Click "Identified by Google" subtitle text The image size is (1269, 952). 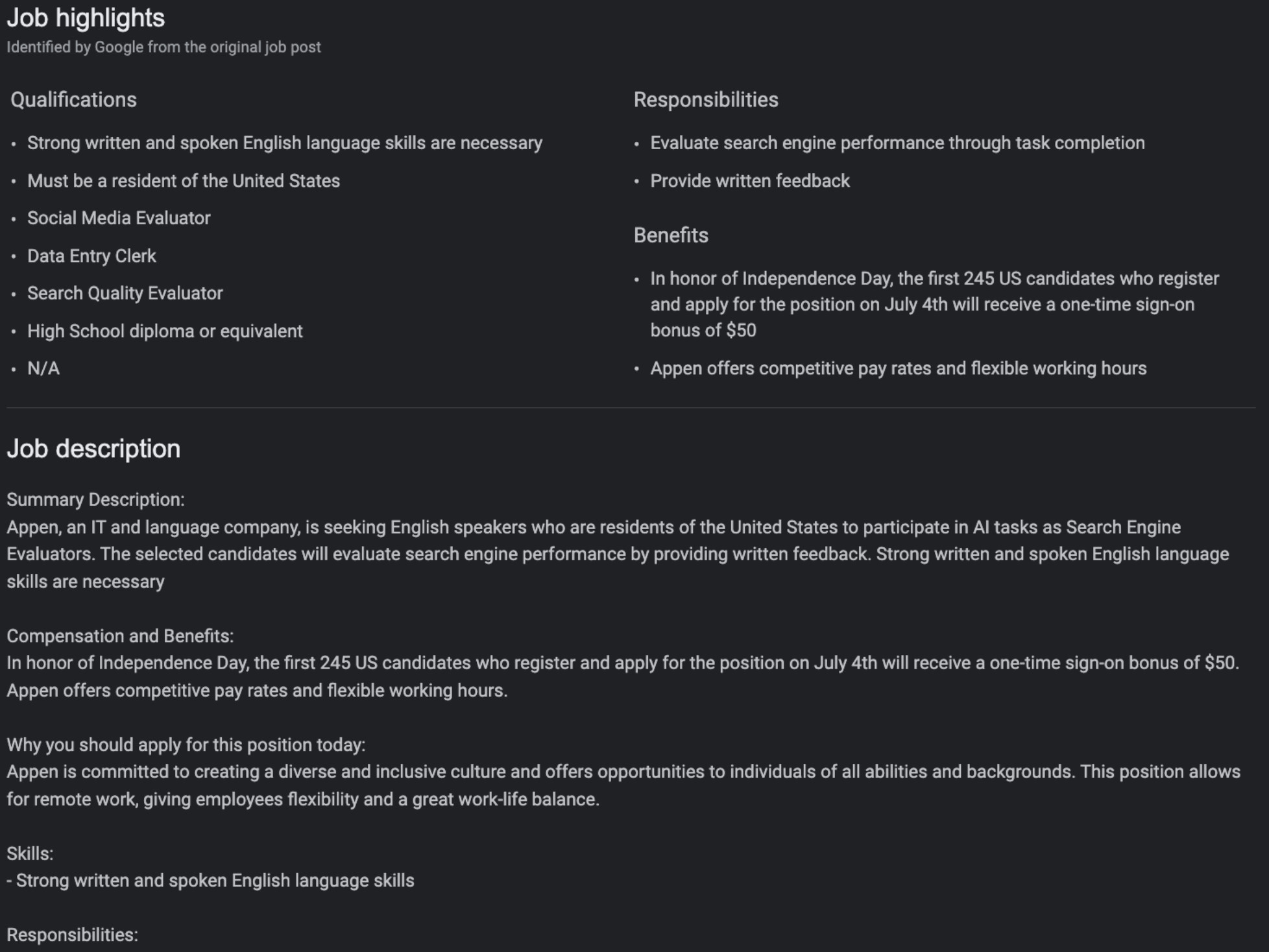click(163, 47)
